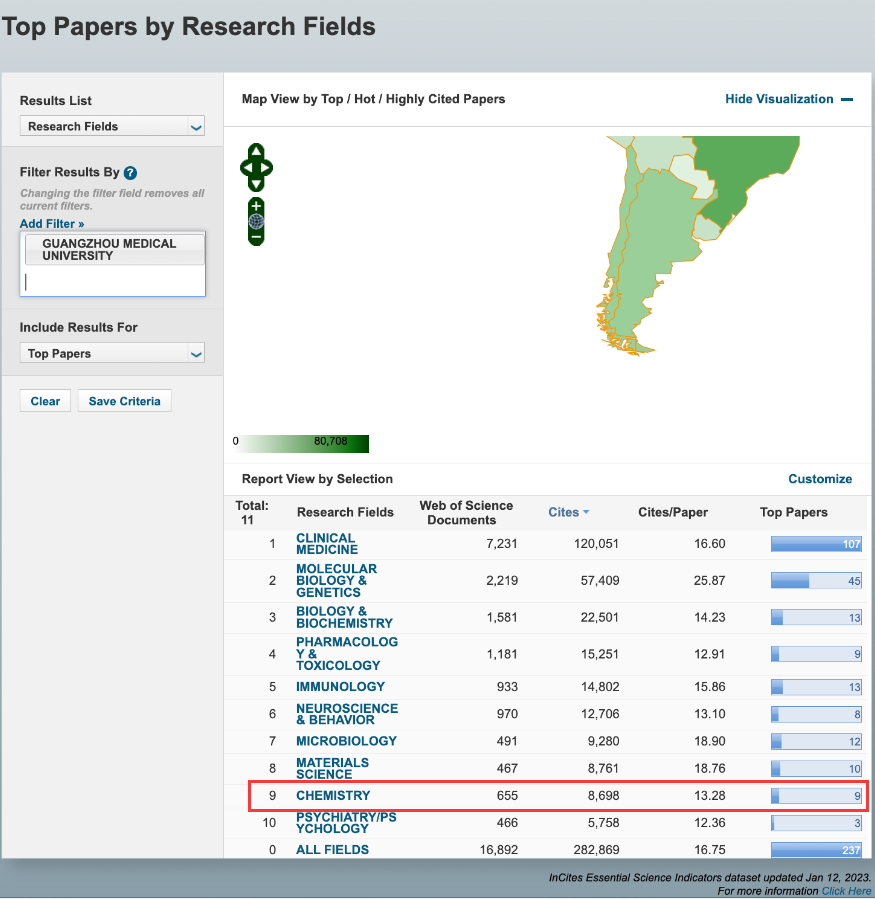Open the CLINICAL MEDICINE field link
875x899 pixels.
point(326,544)
